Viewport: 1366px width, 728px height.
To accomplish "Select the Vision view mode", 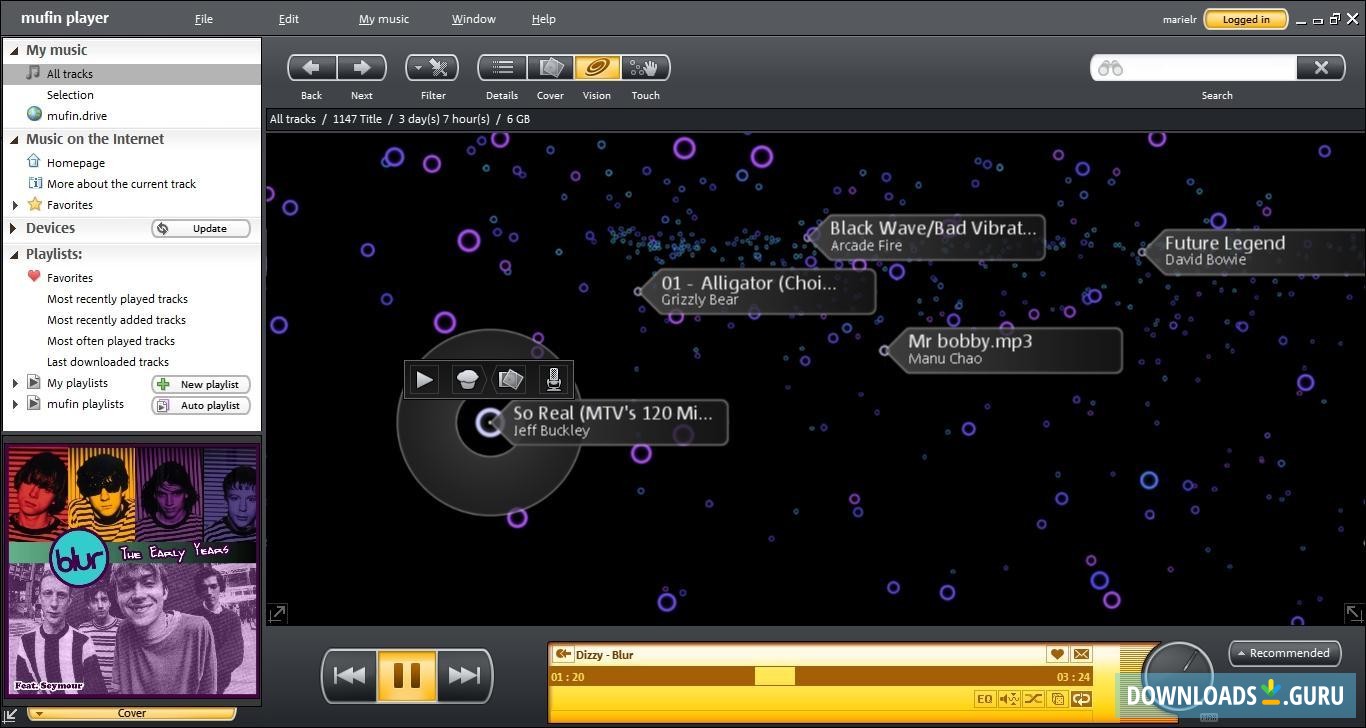I will [x=597, y=68].
